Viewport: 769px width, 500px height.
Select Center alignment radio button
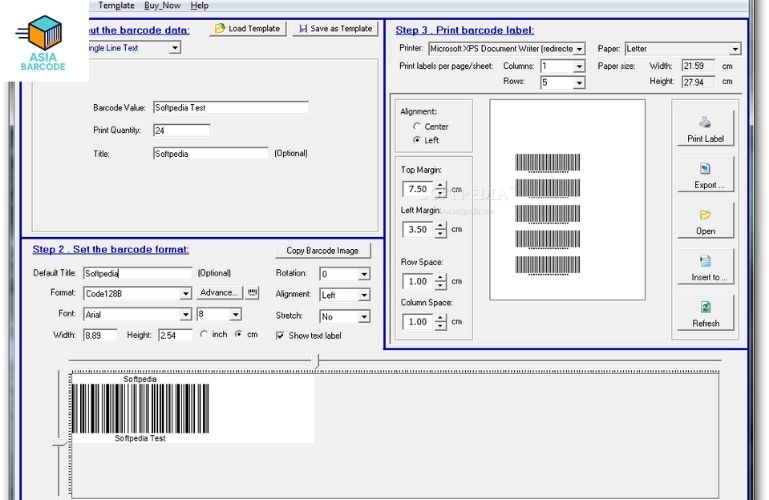coord(417,126)
